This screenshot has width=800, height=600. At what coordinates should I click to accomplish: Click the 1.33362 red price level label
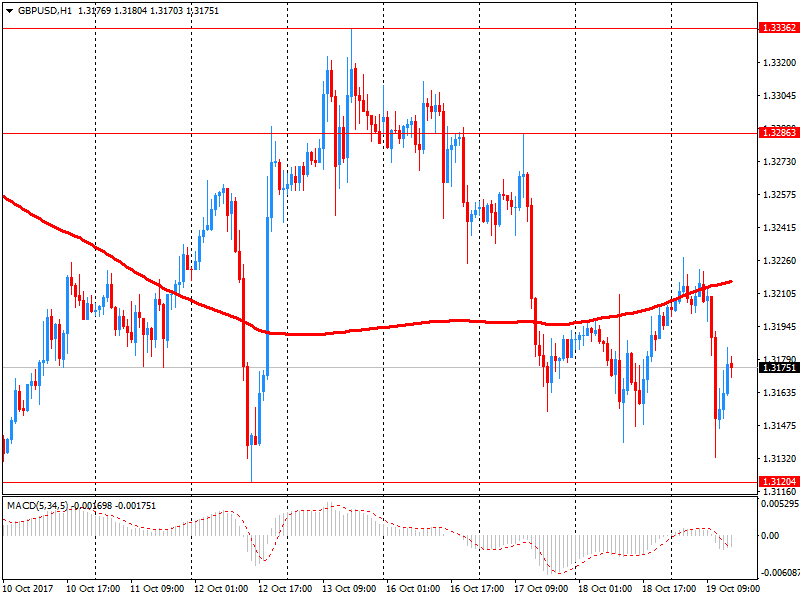point(779,28)
